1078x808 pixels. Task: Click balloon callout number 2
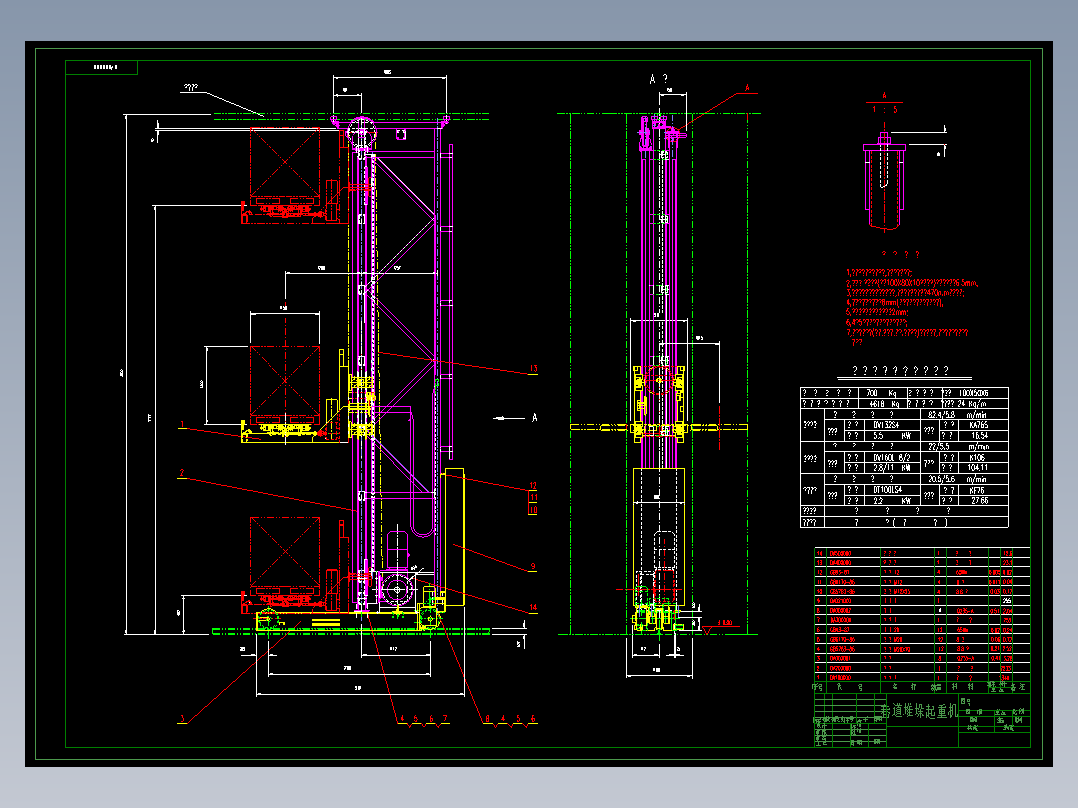(x=182, y=473)
